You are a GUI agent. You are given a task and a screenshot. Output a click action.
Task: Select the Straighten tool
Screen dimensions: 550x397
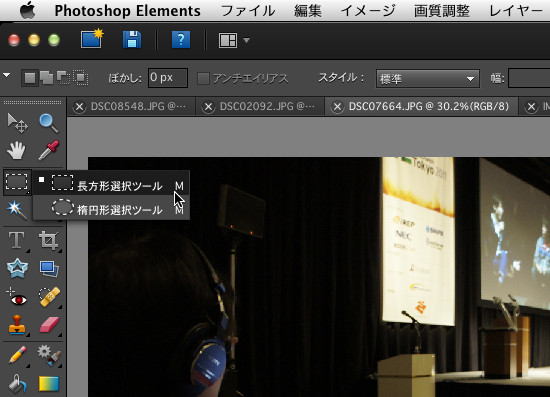click(48, 269)
